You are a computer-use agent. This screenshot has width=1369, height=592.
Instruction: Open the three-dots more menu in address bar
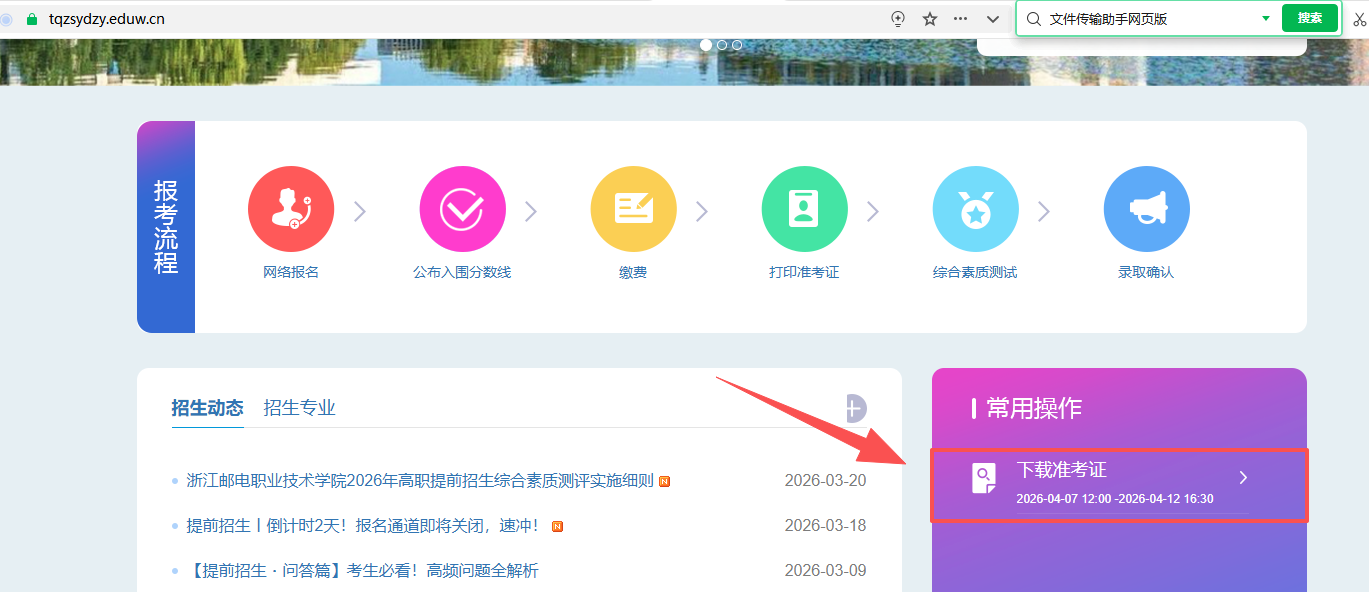click(x=961, y=19)
